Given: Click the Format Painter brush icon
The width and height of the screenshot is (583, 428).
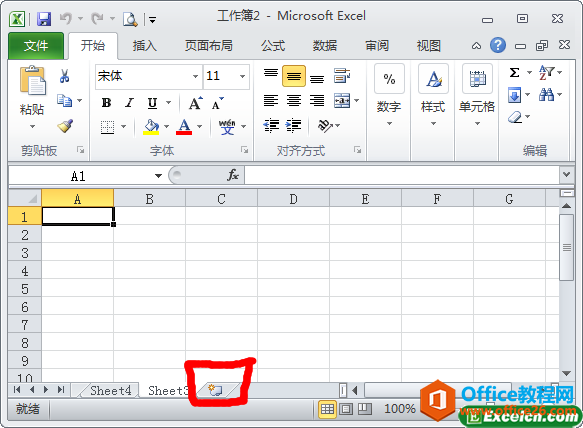Looking at the screenshot, I should (65, 126).
